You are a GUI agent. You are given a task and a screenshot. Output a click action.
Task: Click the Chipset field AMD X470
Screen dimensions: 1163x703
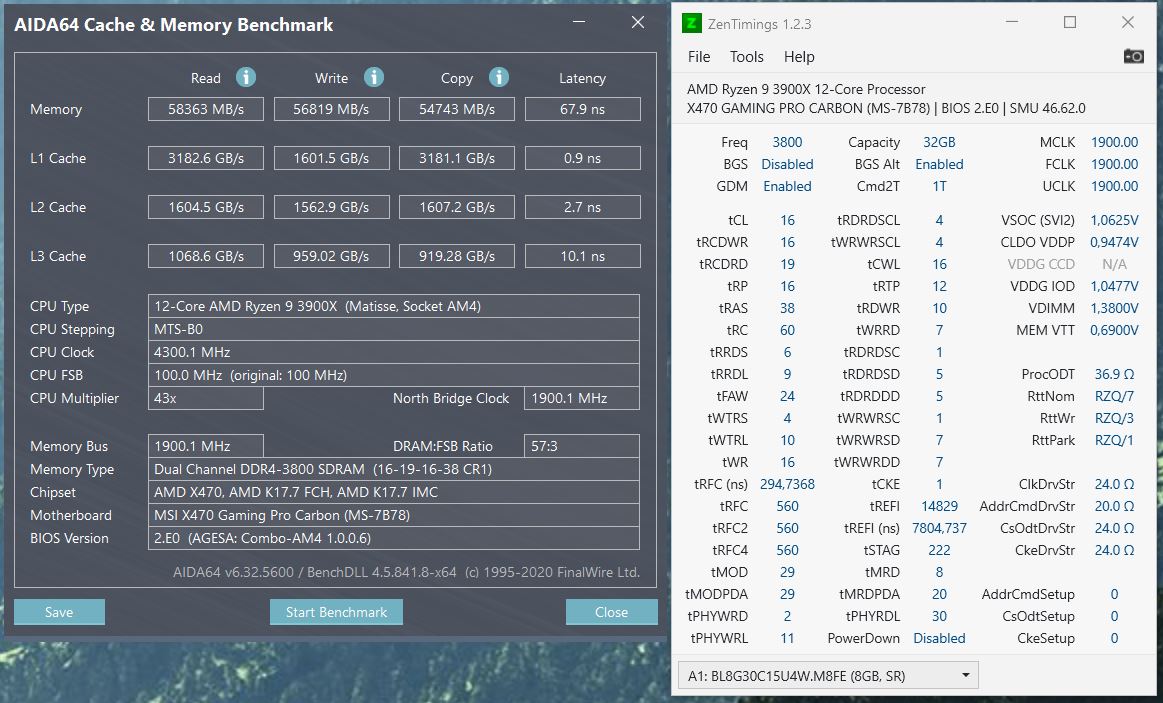point(394,492)
